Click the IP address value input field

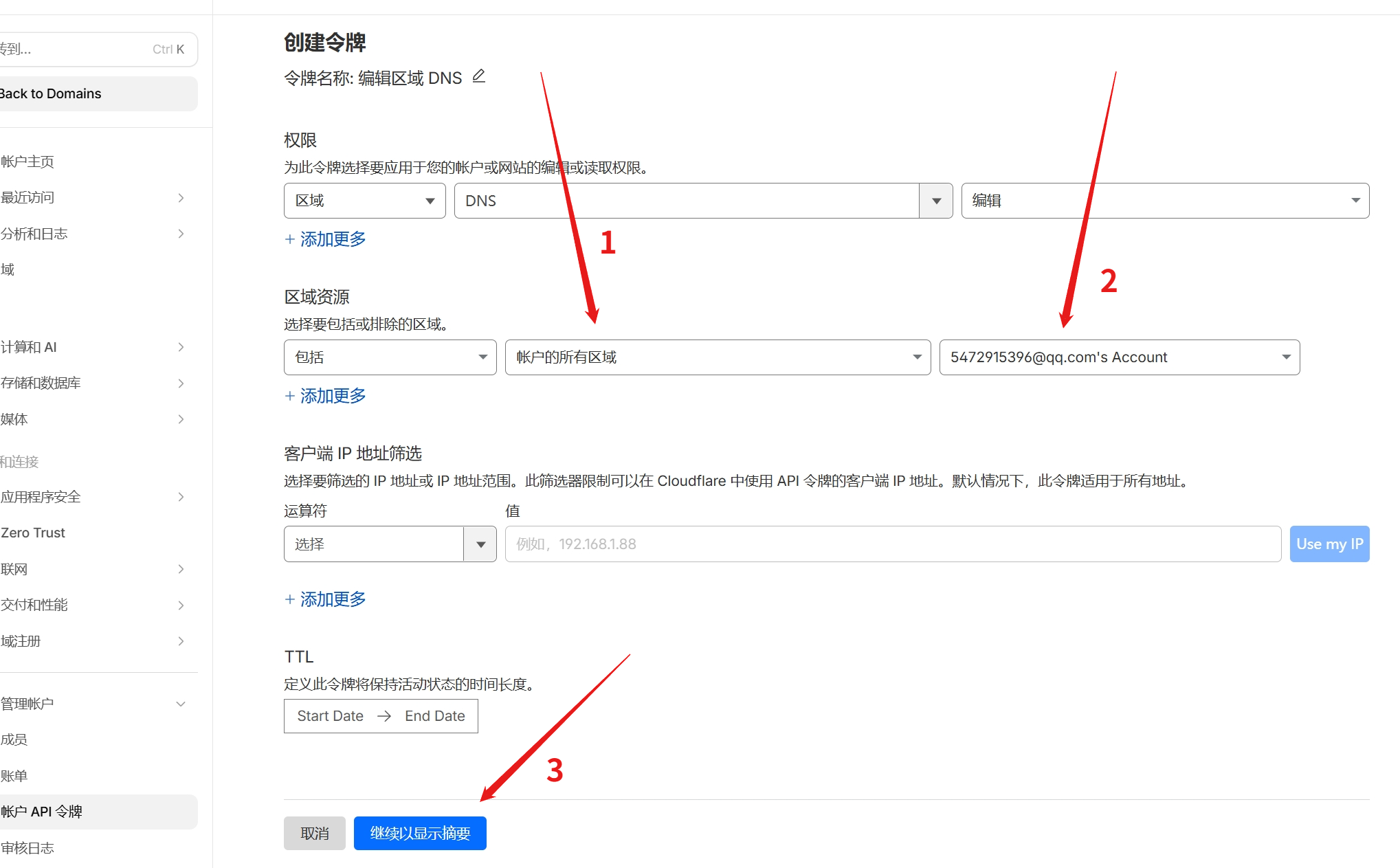[892, 544]
